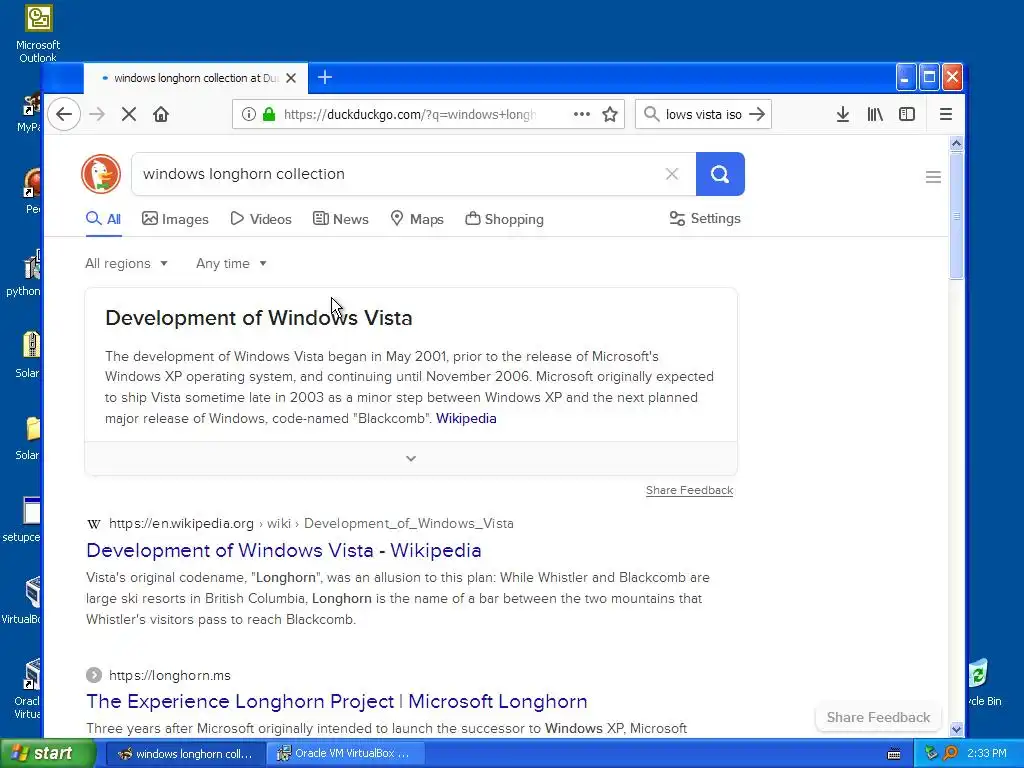This screenshot has width=1024, height=768.
Task: Switch to the Shopping results tab
Action: coord(504,219)
